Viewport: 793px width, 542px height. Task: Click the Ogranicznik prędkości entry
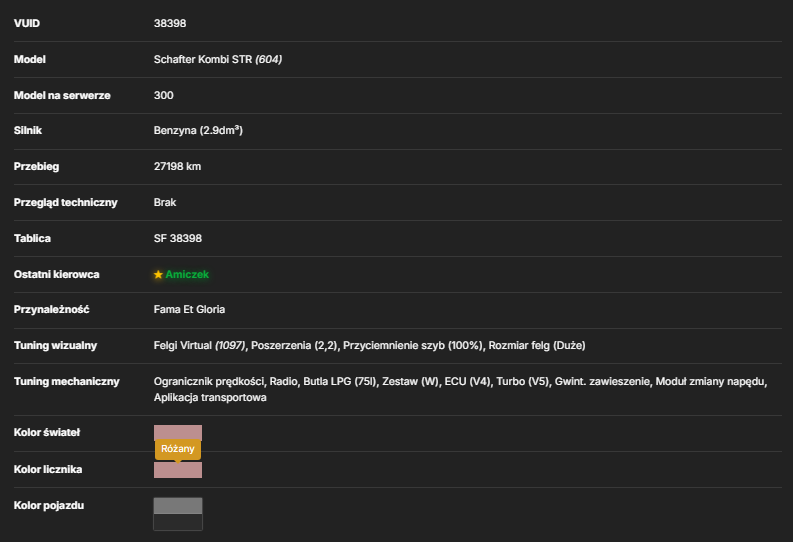pyautogui.click(x=209, y=381)
